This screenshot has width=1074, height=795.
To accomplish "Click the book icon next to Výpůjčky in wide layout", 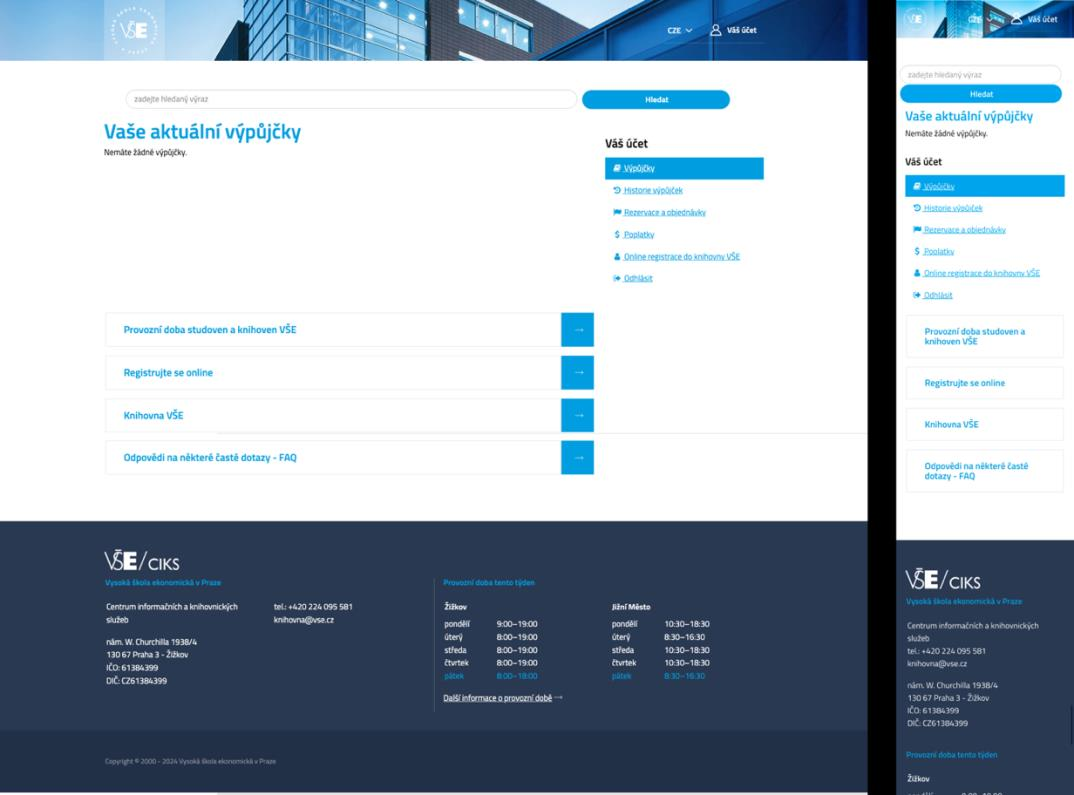I will [x=616, y=168].
